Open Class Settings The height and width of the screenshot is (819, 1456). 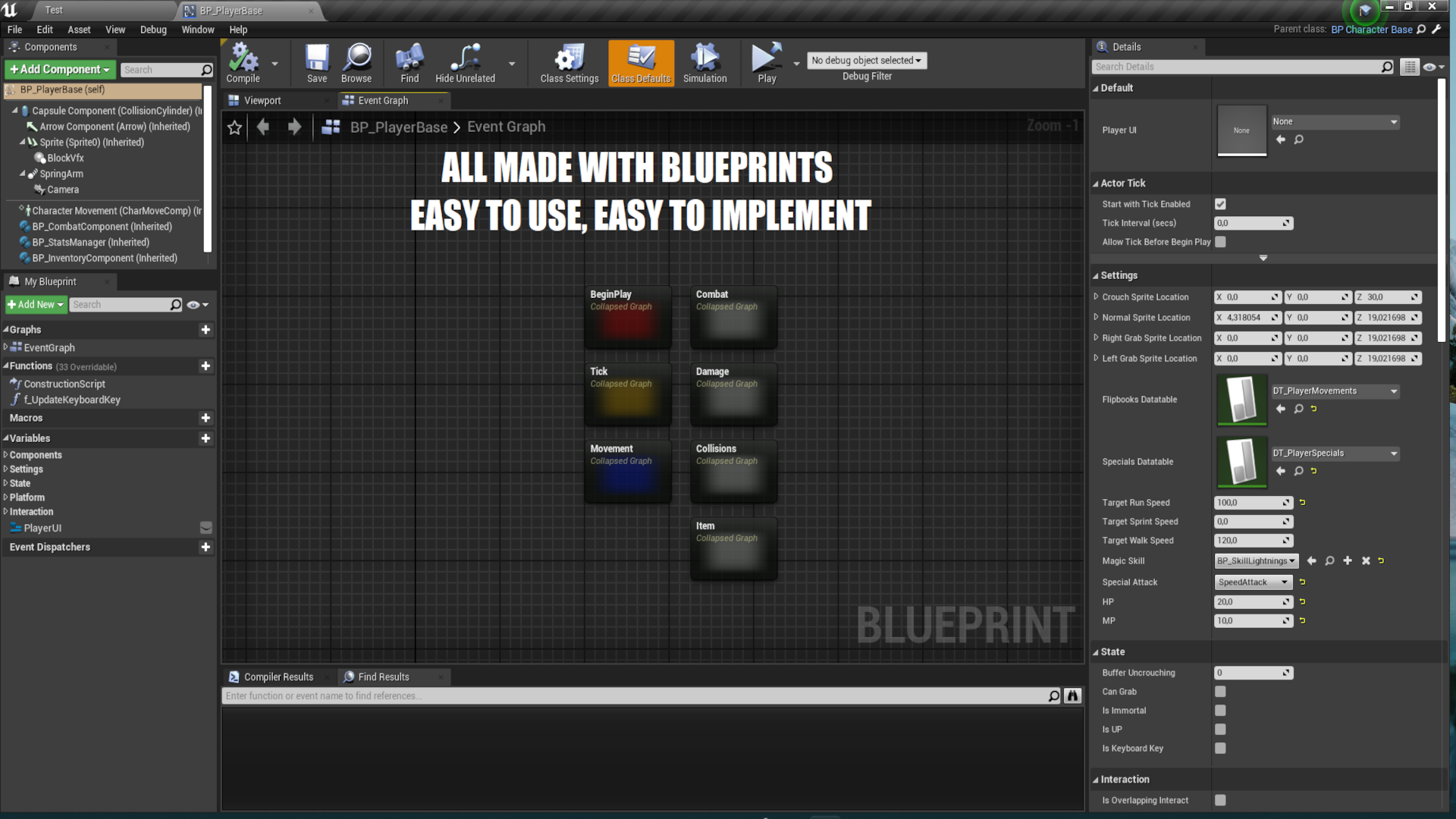click(x=568, y=62)
